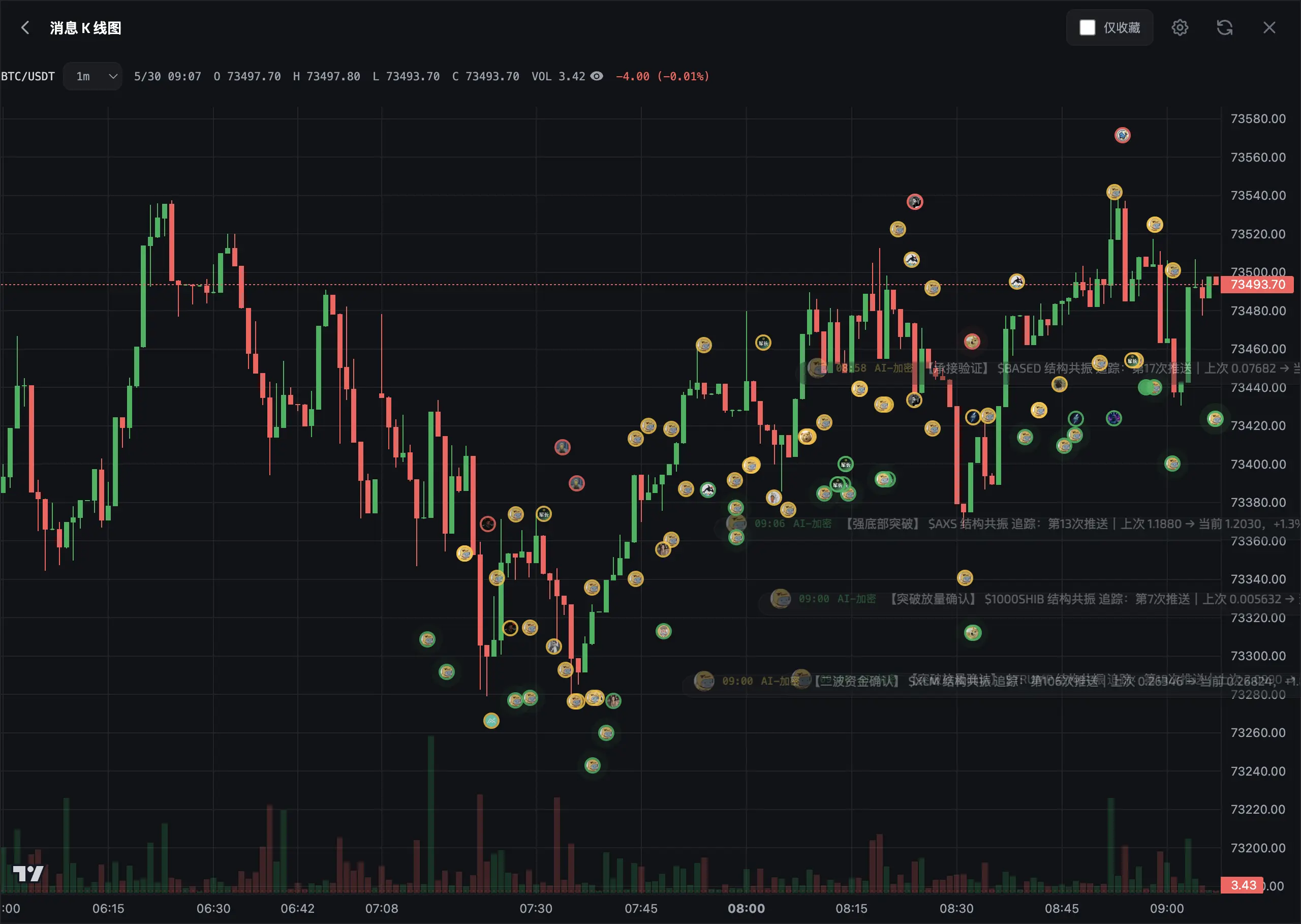
Task: Select the rightmost green-ringed marker beside price axis
Action: coord(1215,419)
